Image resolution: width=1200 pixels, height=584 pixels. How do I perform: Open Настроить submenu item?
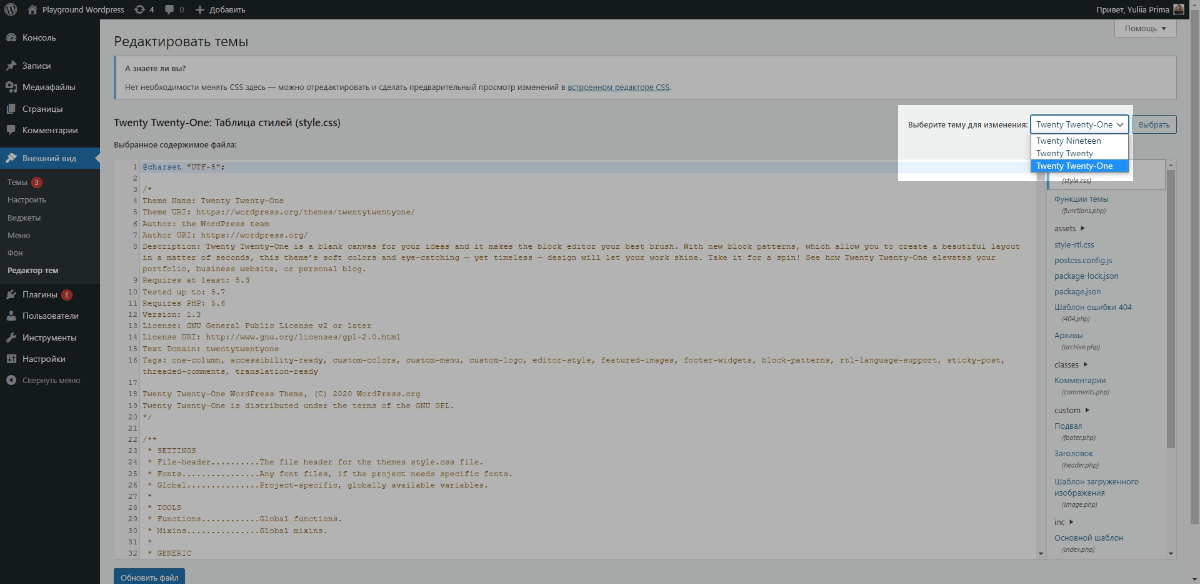pyautogui.click(x=27, y=200)
